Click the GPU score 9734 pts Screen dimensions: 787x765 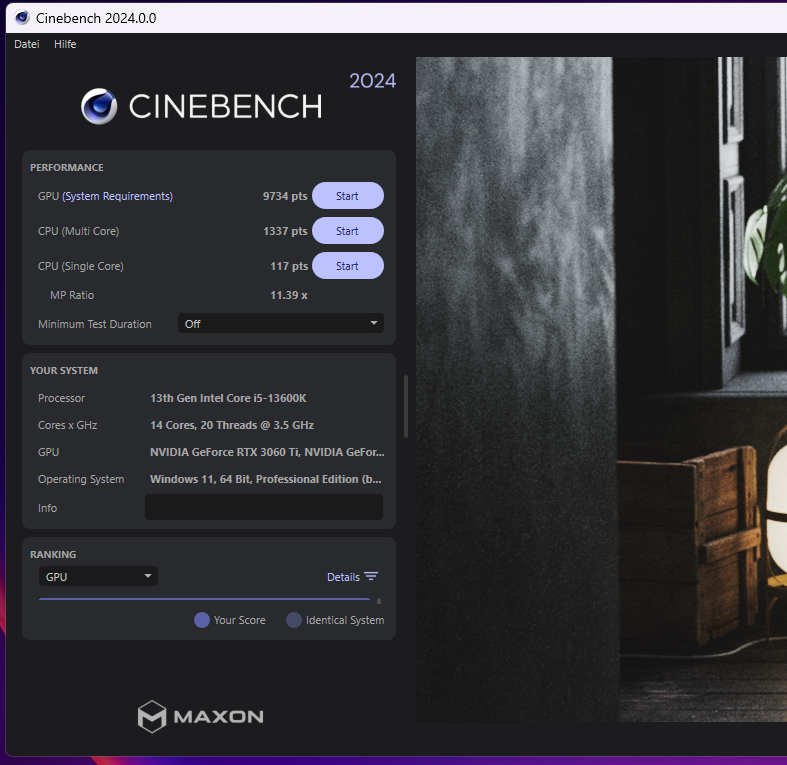(x=285, y=196)
